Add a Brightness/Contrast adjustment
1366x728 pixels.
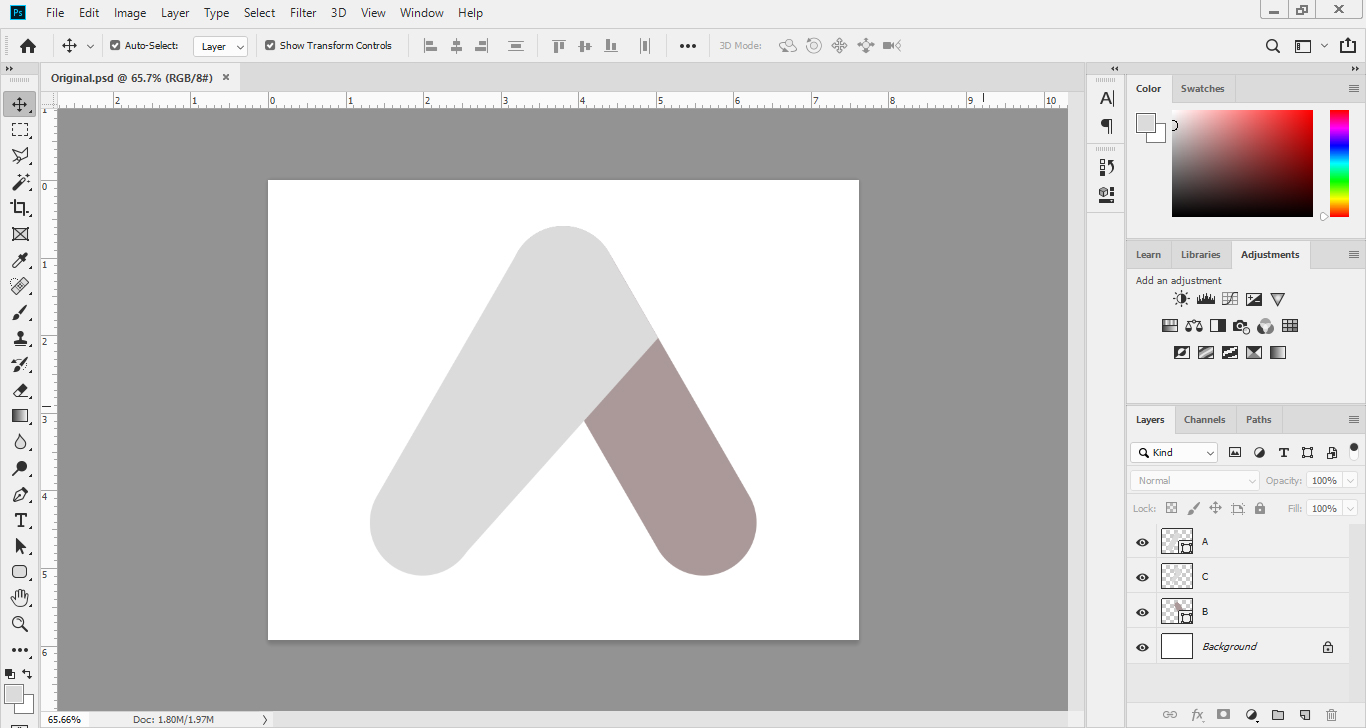click(1181, 299)
